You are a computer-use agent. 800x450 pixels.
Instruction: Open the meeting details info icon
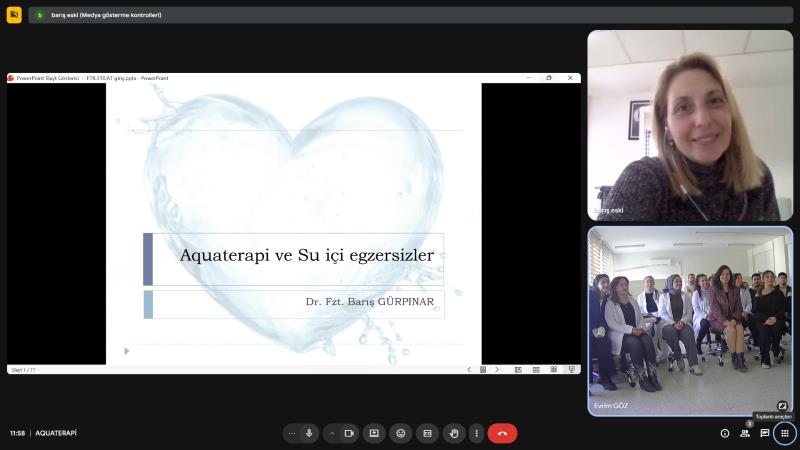pyautogui.click(x=725, y=433)
